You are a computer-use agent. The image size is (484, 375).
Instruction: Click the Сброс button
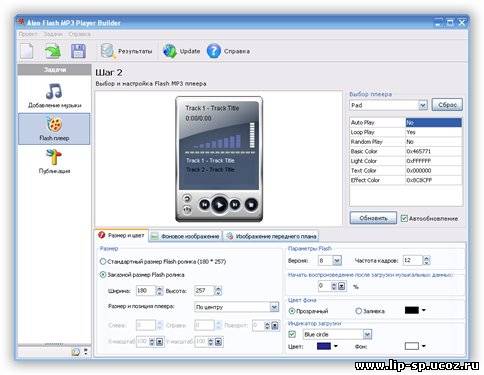pyautogui.click(x=447, y=105)
